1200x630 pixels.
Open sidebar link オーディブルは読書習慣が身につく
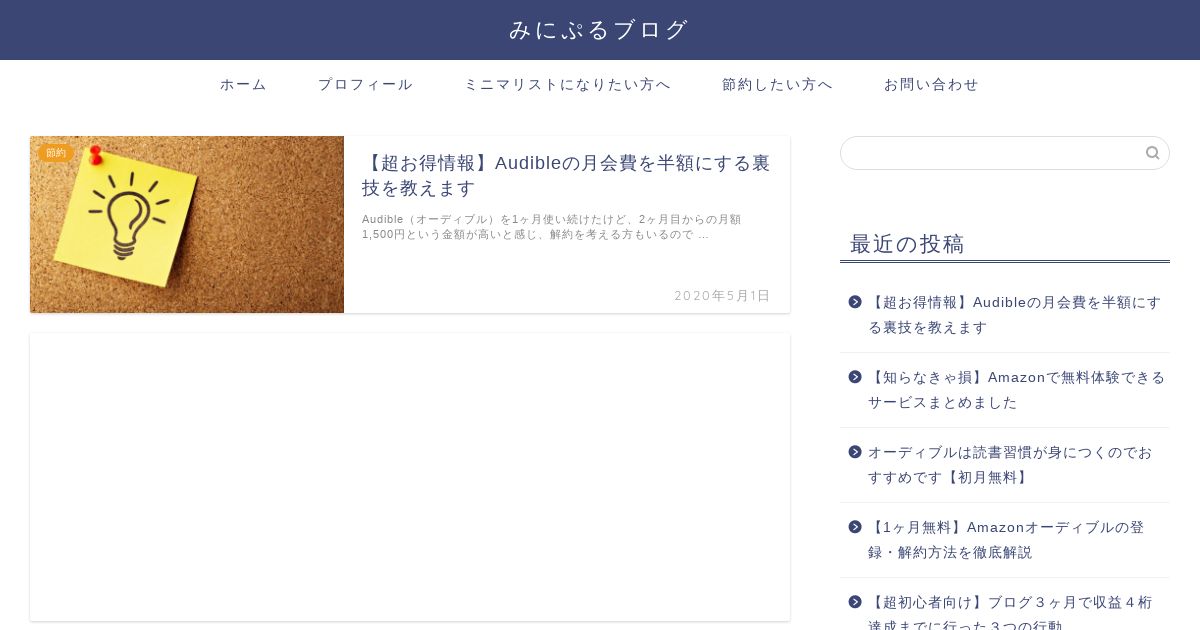click(x=1010, y=464)
